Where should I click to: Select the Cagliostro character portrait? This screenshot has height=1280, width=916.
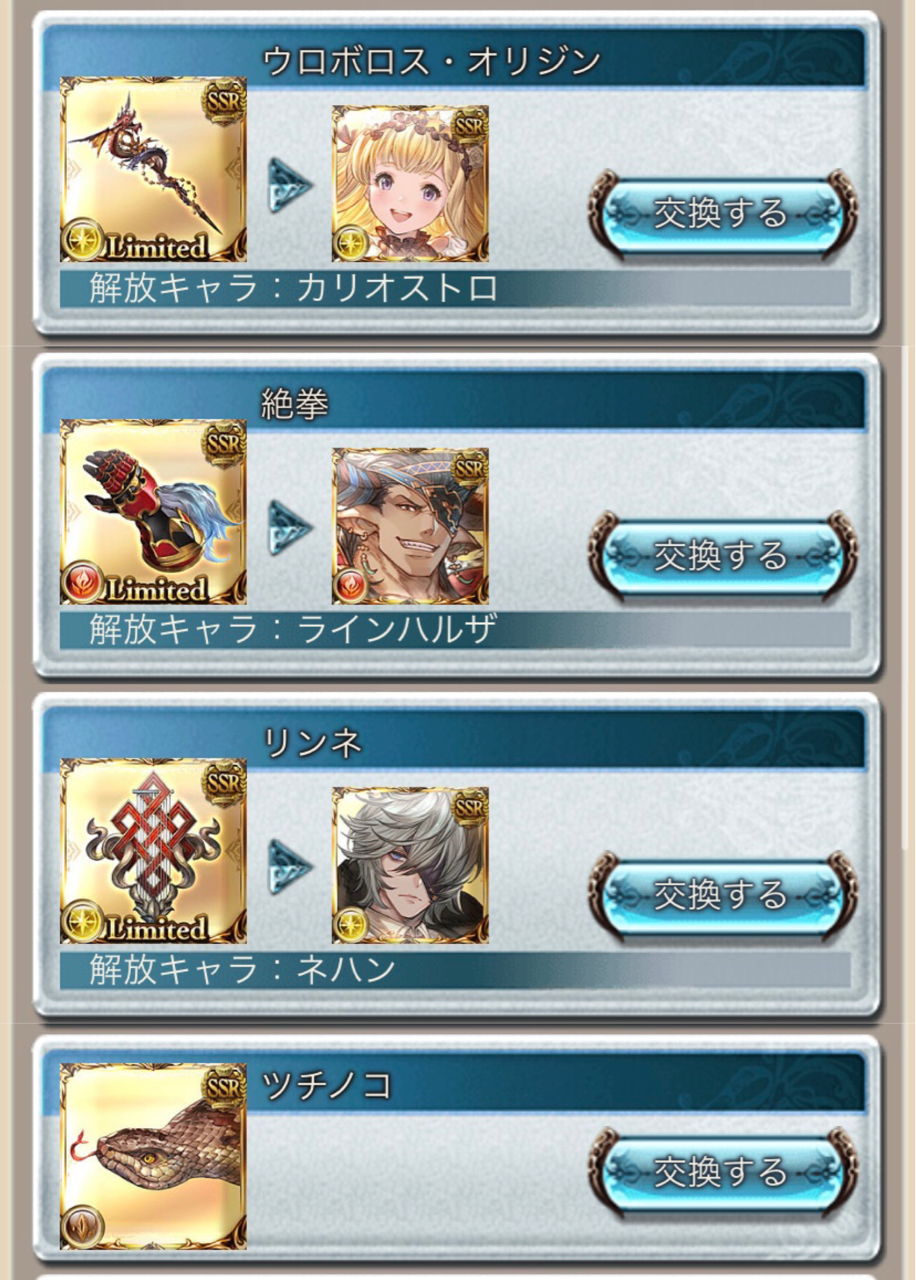coord(410,183)
